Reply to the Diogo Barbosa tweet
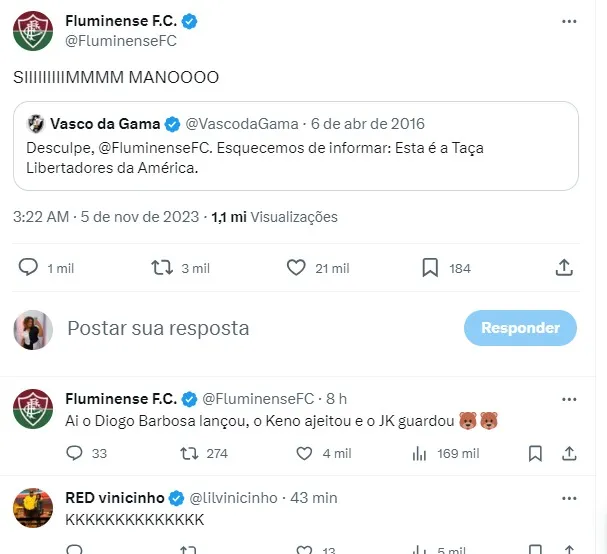The height and width of the screenshot is (554, 607). click(x=73, y=453)
